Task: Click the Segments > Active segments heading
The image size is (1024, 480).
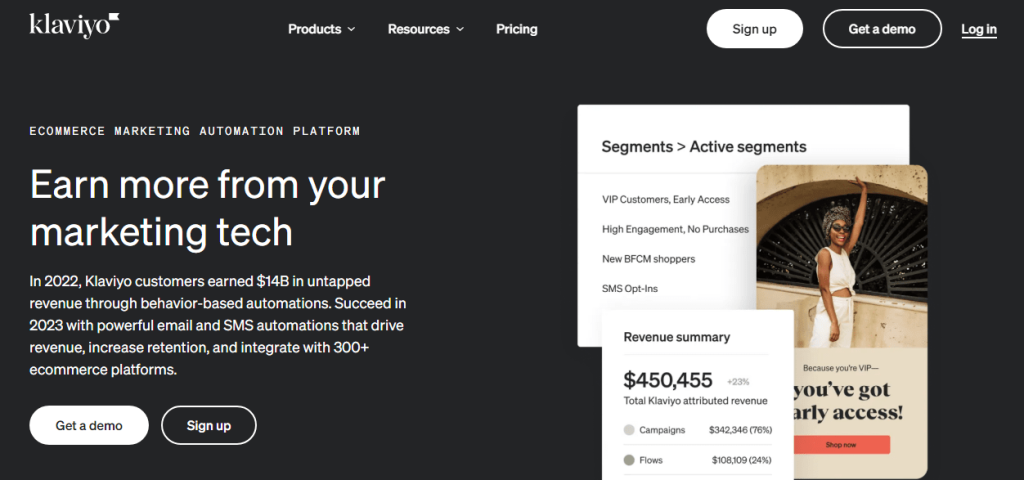Action: pos(704,146)
